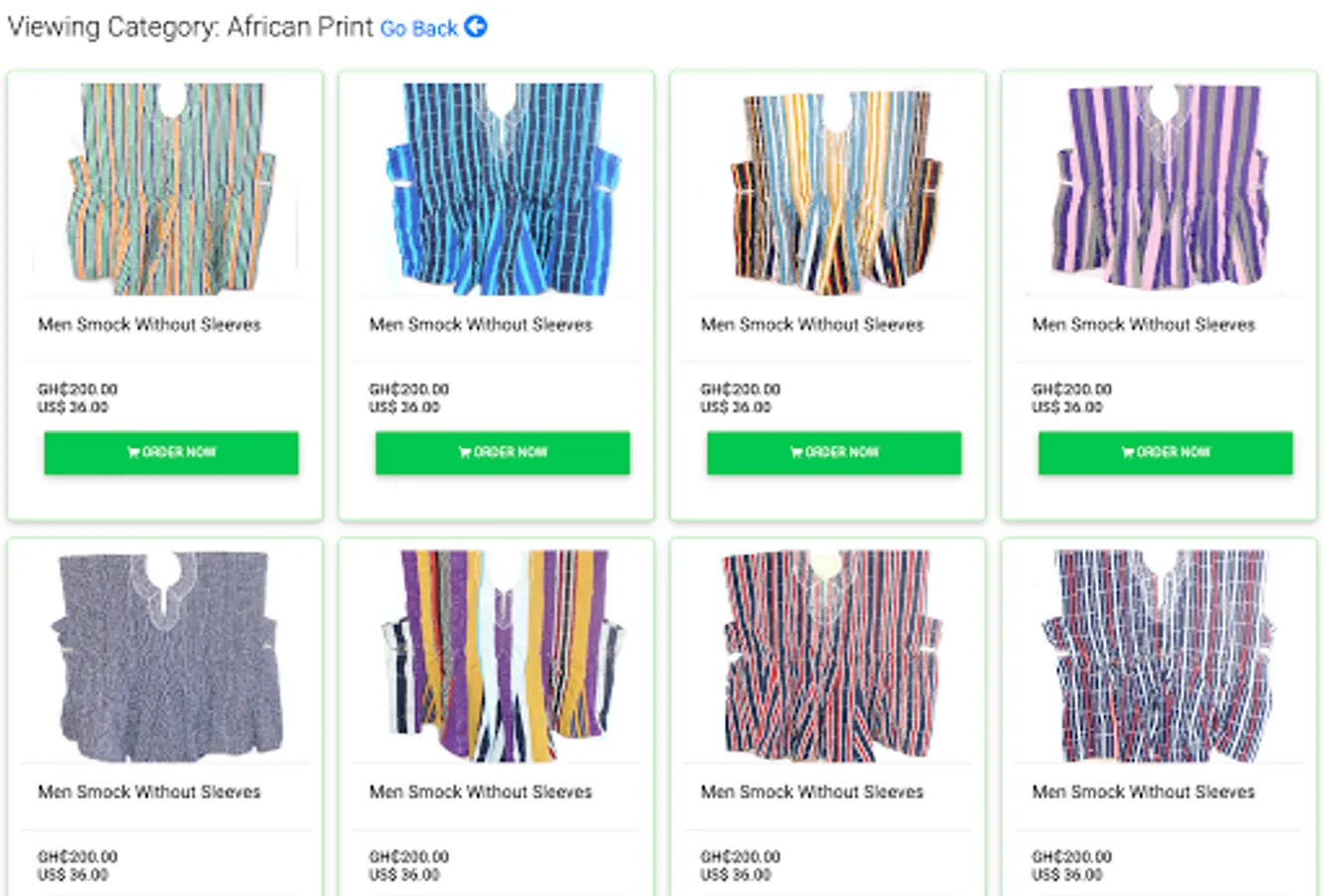Click title of the grey smock product
The height and width of the screenshot is (896, 1326).
pos(149,791)
